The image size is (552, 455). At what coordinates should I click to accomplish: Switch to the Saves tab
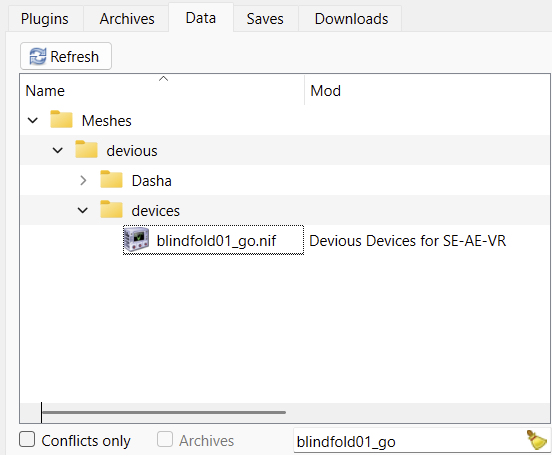[x=265, y=19]
